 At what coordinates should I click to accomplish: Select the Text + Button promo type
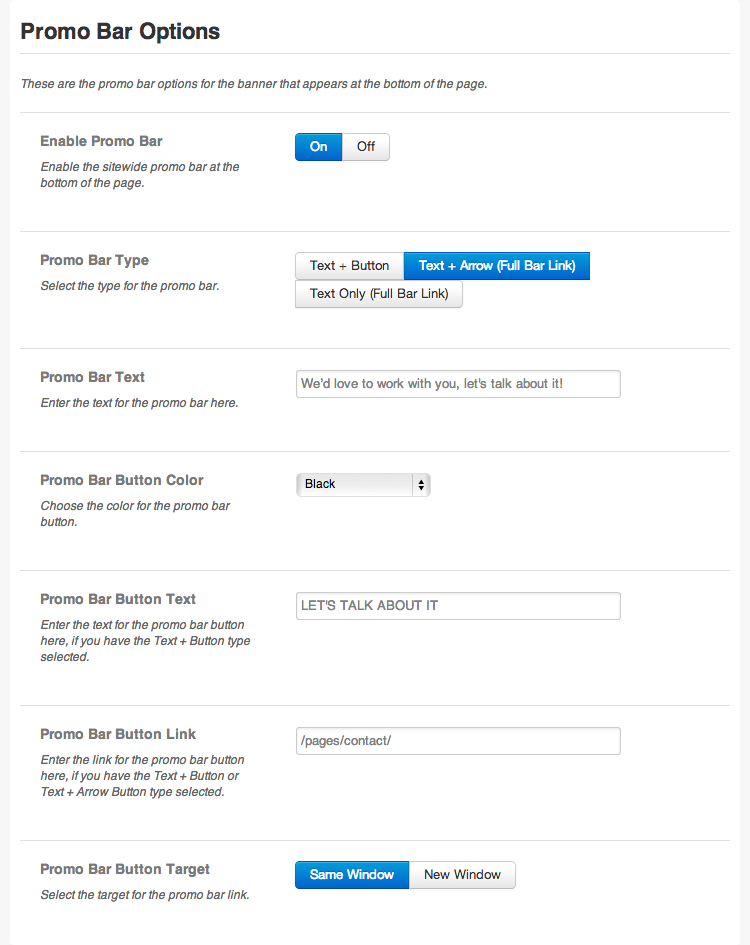349,266
